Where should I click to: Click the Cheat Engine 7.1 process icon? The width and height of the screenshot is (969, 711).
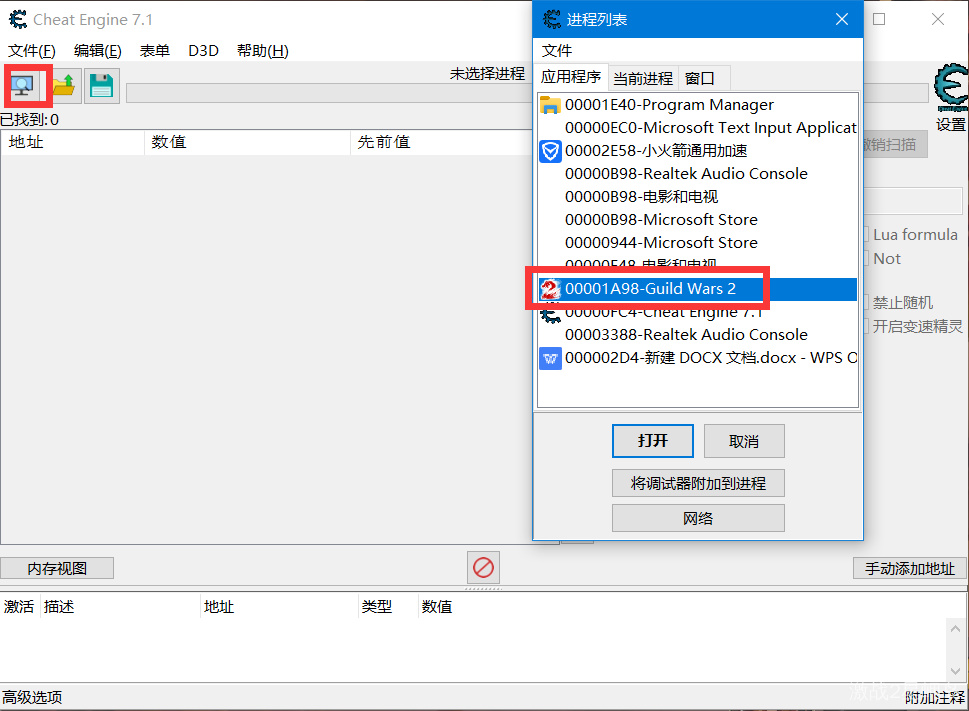click(x=550, y=315)
